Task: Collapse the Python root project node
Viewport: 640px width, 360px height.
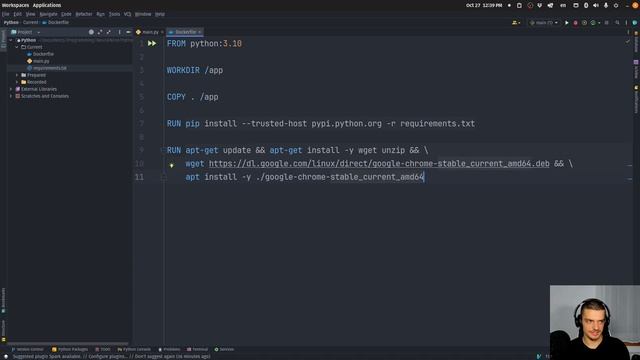Action: pyautogui.click(x=11, y=40)
